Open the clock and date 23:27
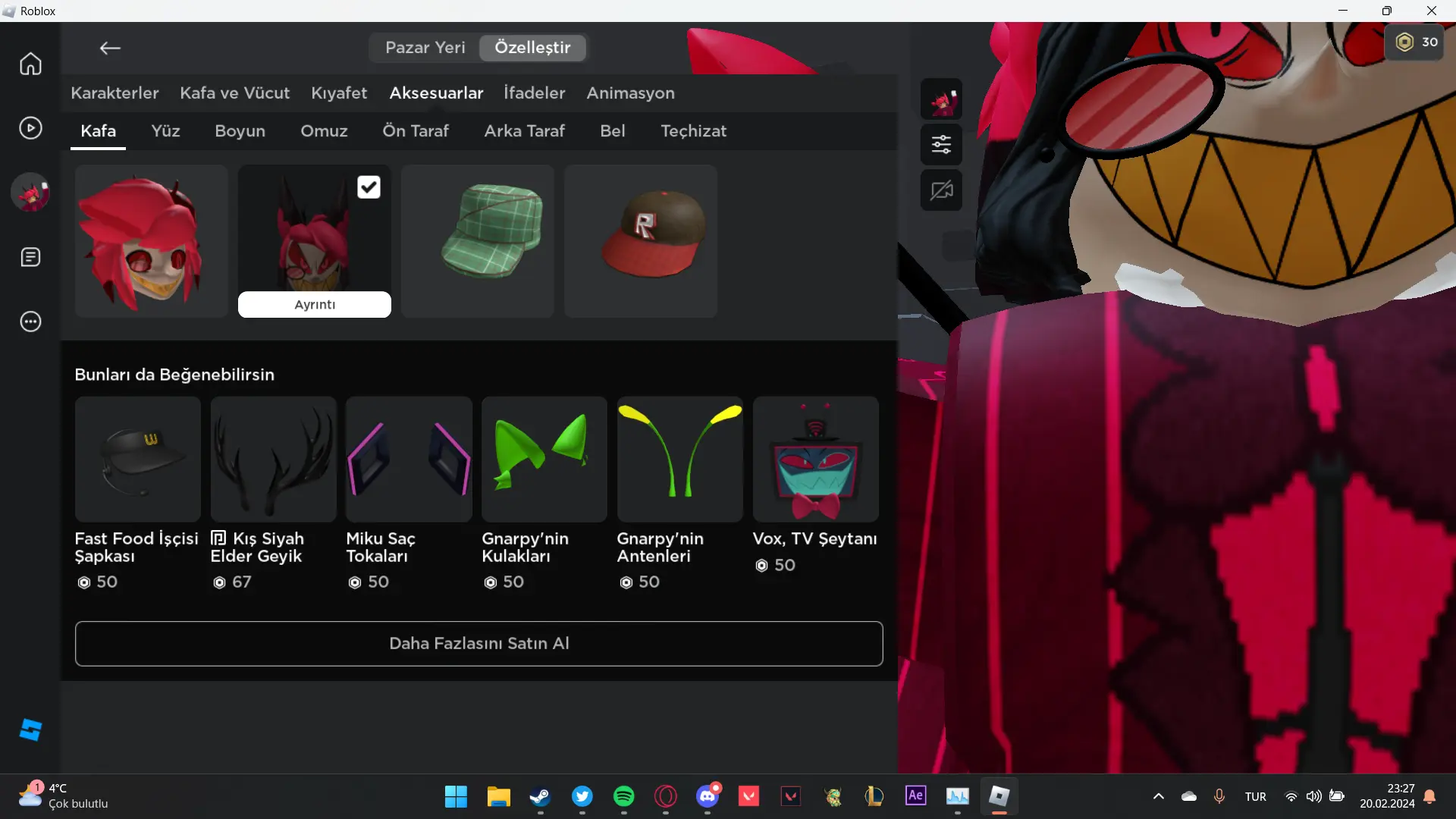Image resolution: width=1456 pixels, height=819 pixels. pyautogui.click(x=1387, y=796)
